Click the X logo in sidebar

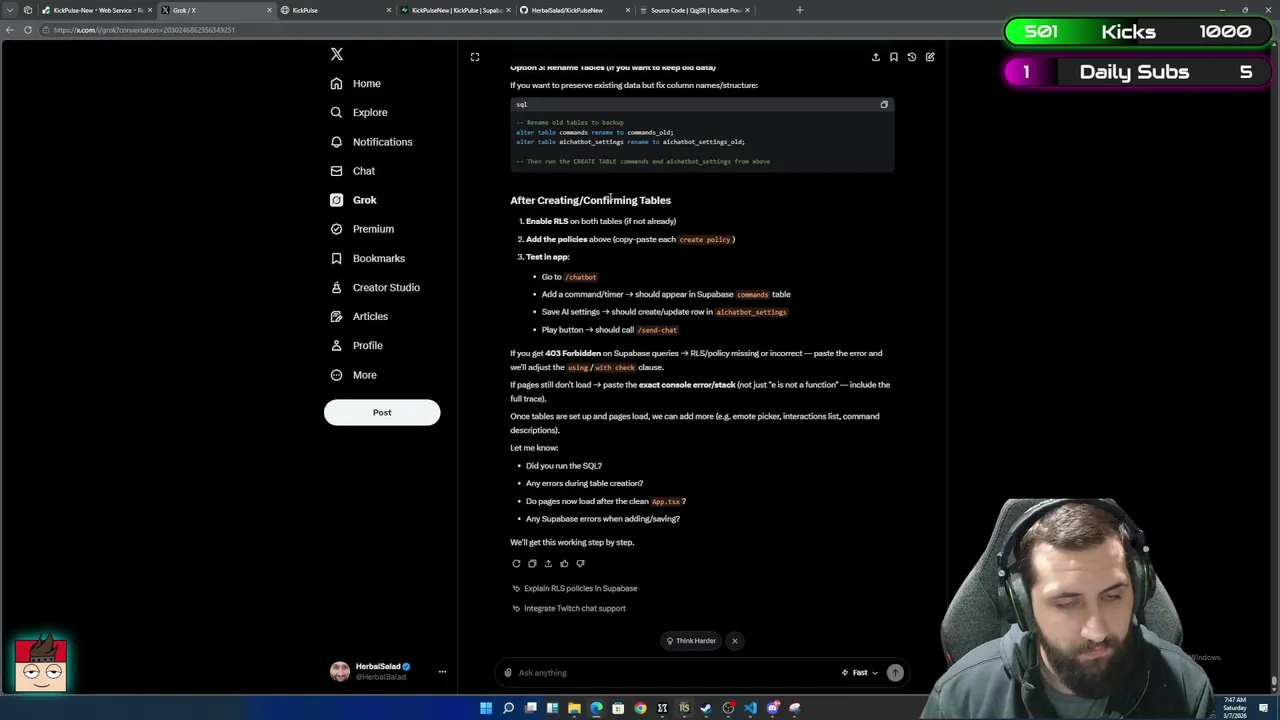pyautogui.click(x=337, y=54)
